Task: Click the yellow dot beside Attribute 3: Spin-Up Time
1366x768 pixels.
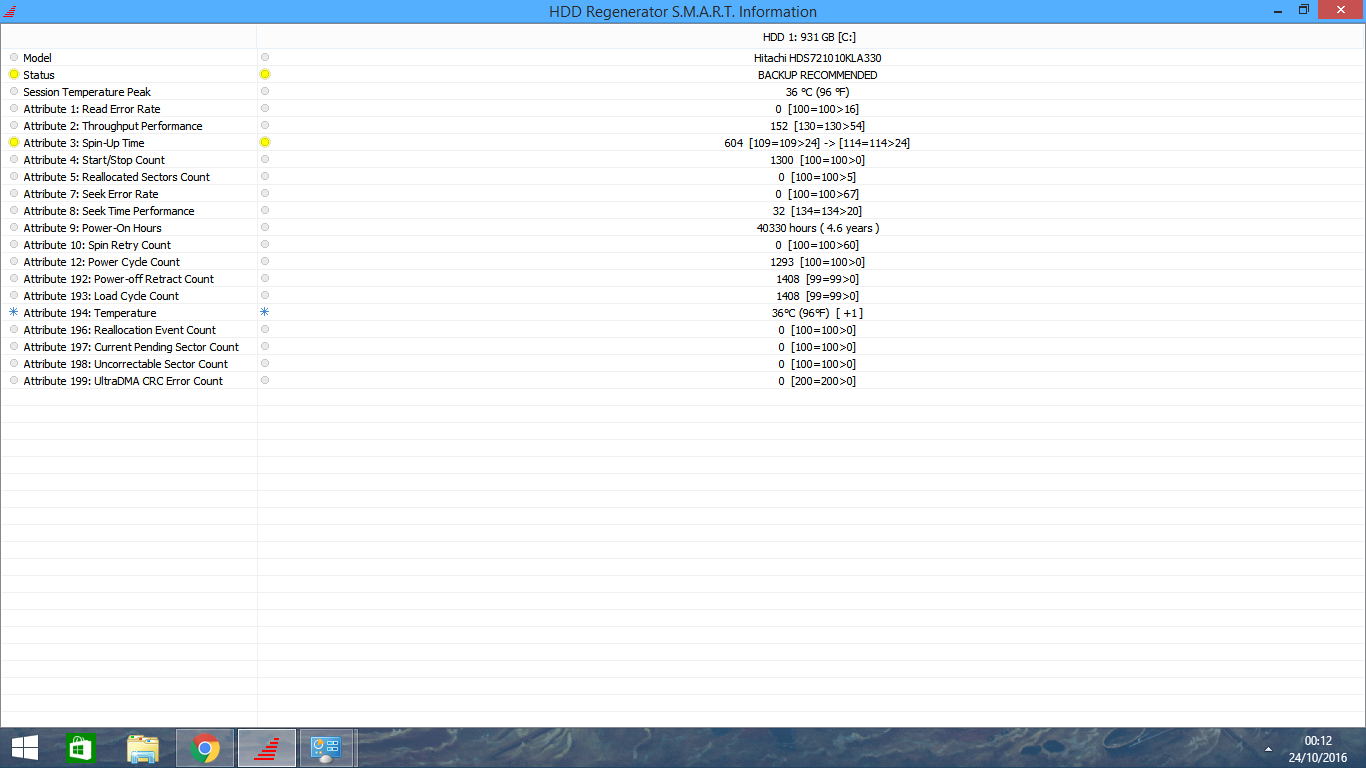Action: [14, 143]
